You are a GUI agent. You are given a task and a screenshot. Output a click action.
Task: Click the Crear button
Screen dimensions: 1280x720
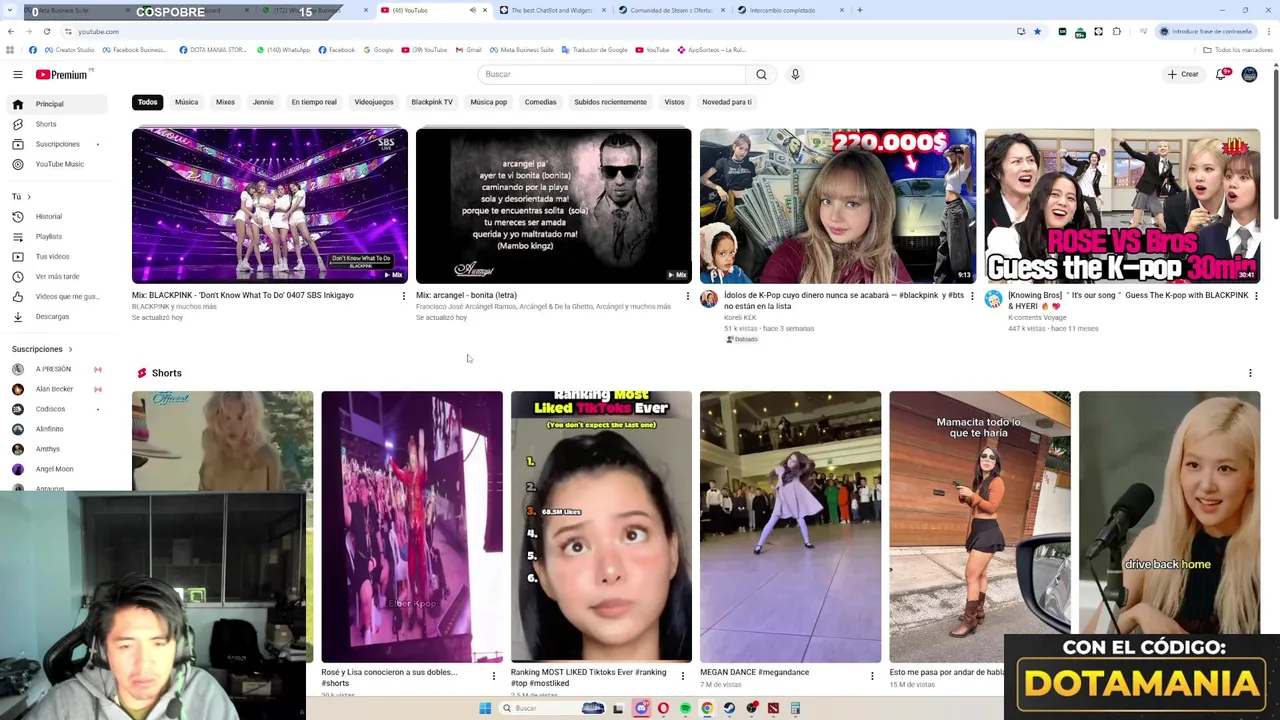click(1182, 74)
